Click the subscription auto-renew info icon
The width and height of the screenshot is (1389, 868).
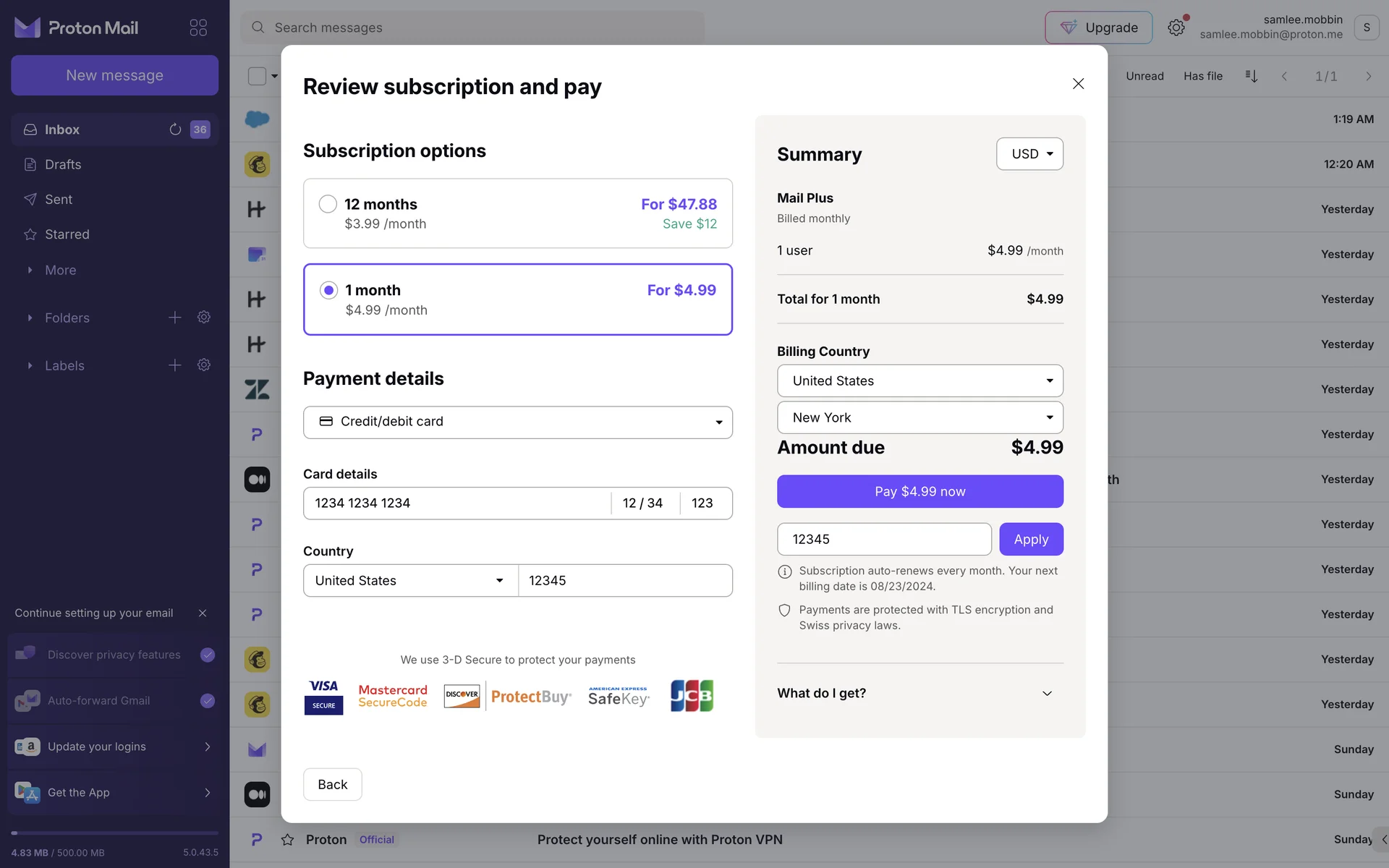(784, 571)
